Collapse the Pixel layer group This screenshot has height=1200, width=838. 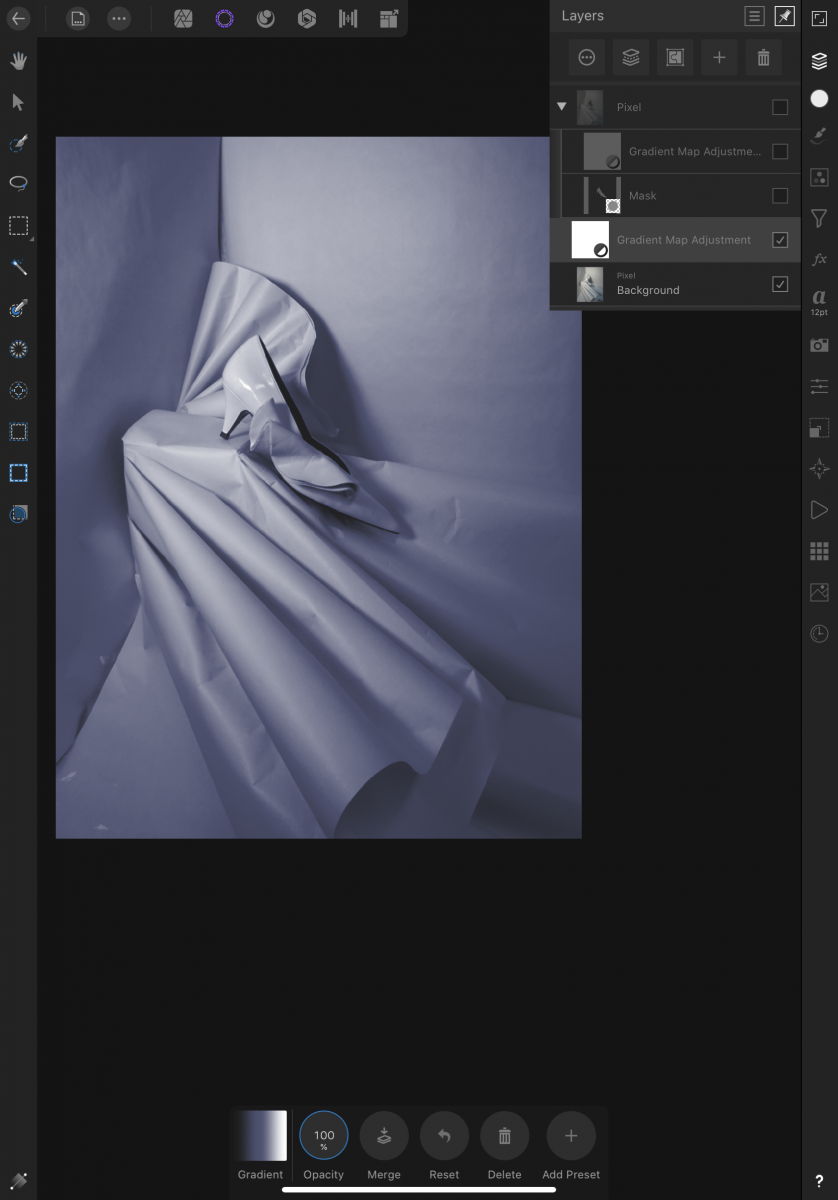pyautogui.click(x=561, y=107)
